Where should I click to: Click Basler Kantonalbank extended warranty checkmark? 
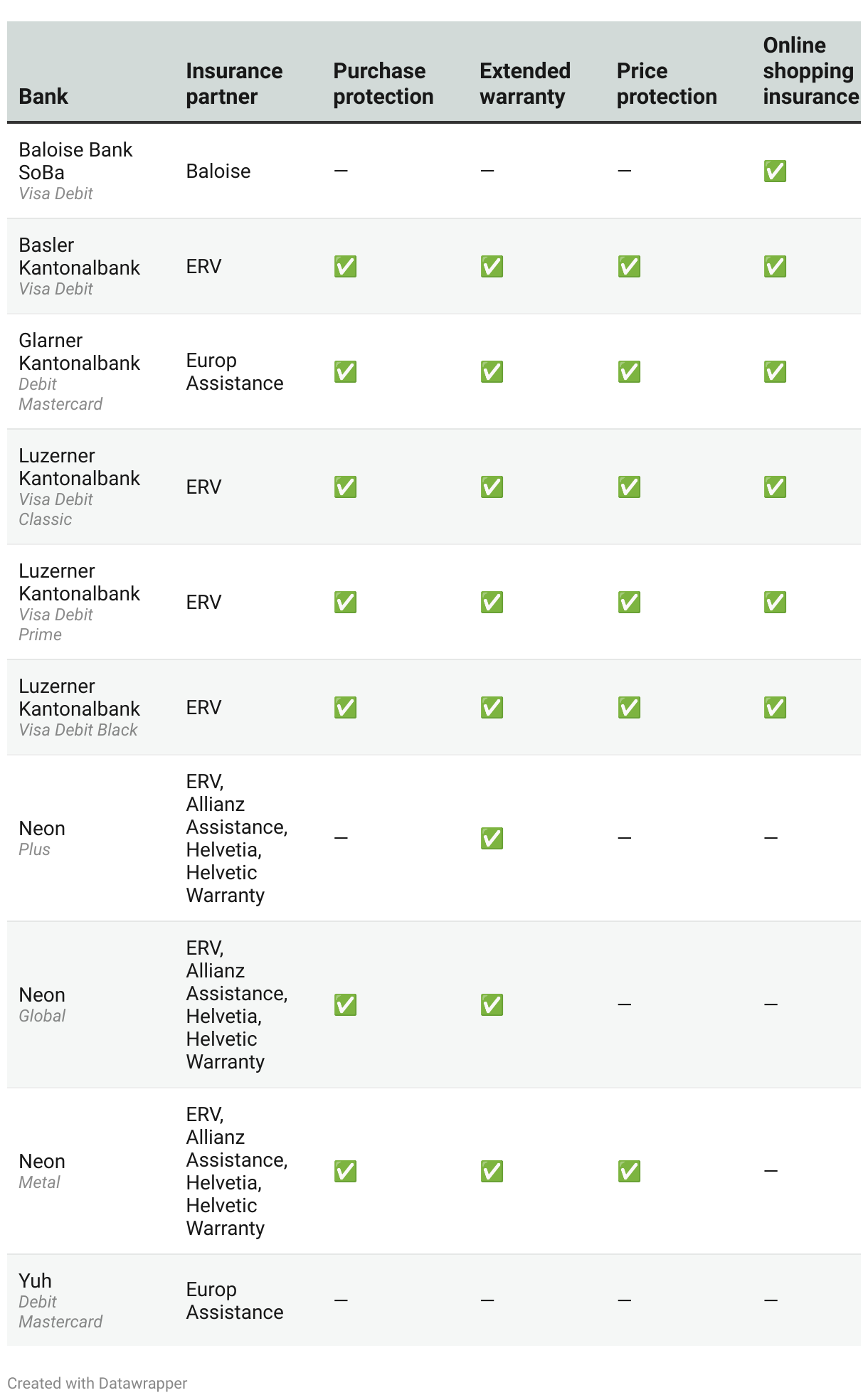[492, 267]
